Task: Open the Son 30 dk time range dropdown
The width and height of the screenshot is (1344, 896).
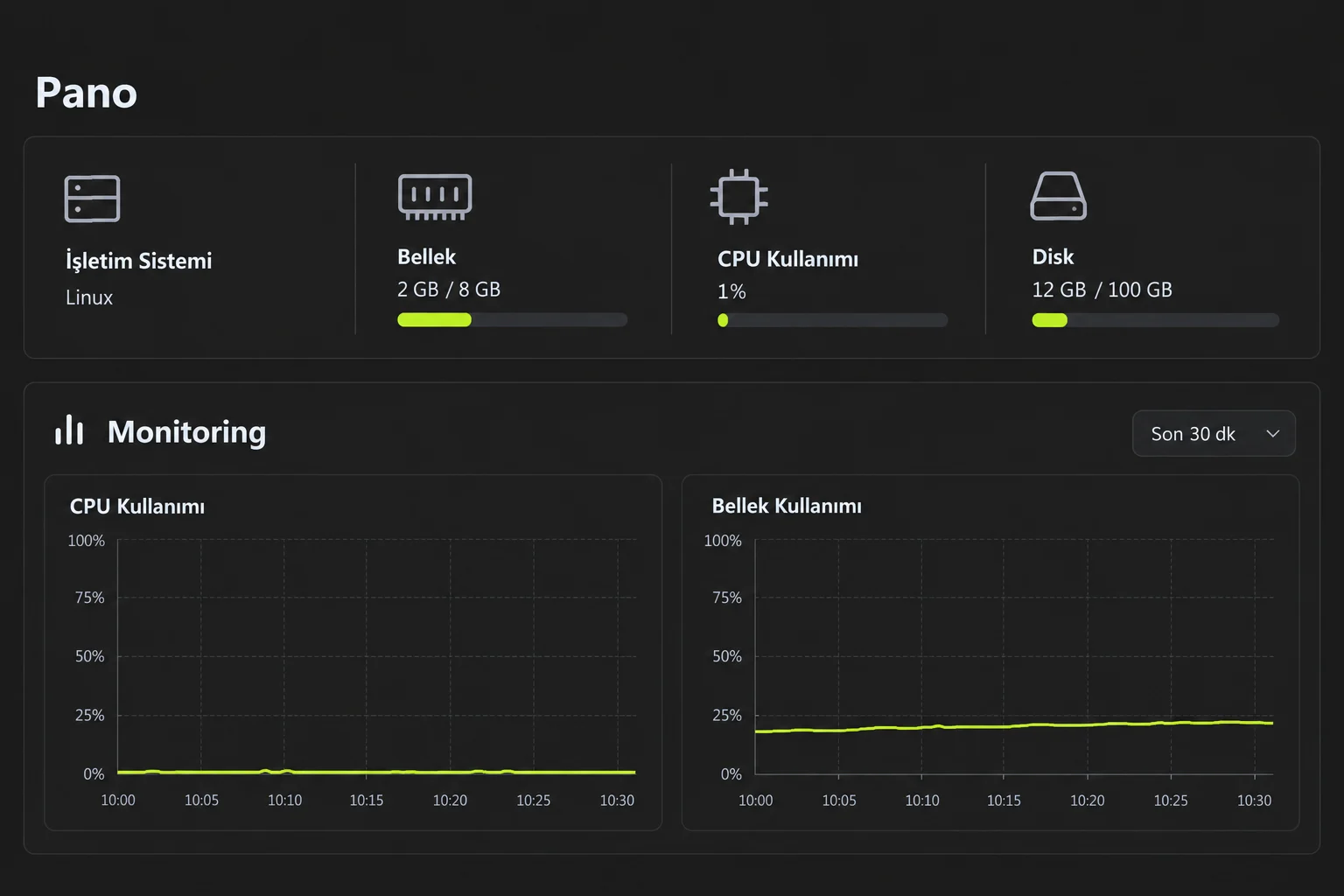Action: coord(1214,433)
